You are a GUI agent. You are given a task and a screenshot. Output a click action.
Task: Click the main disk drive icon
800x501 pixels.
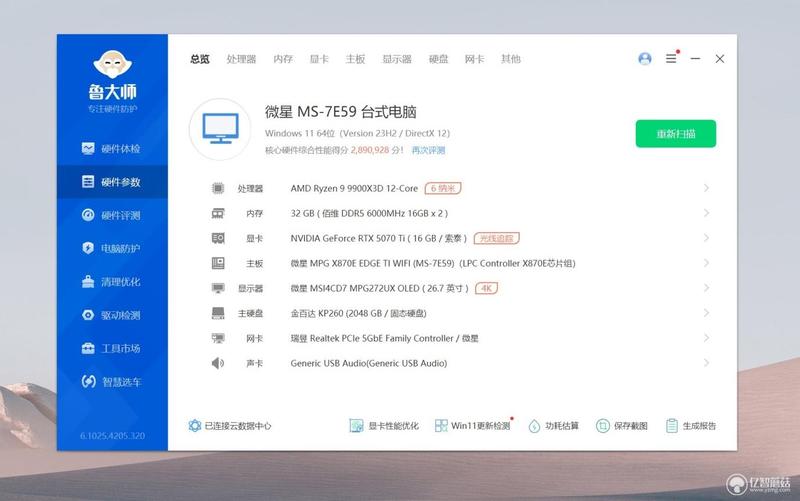click(218, 313)
